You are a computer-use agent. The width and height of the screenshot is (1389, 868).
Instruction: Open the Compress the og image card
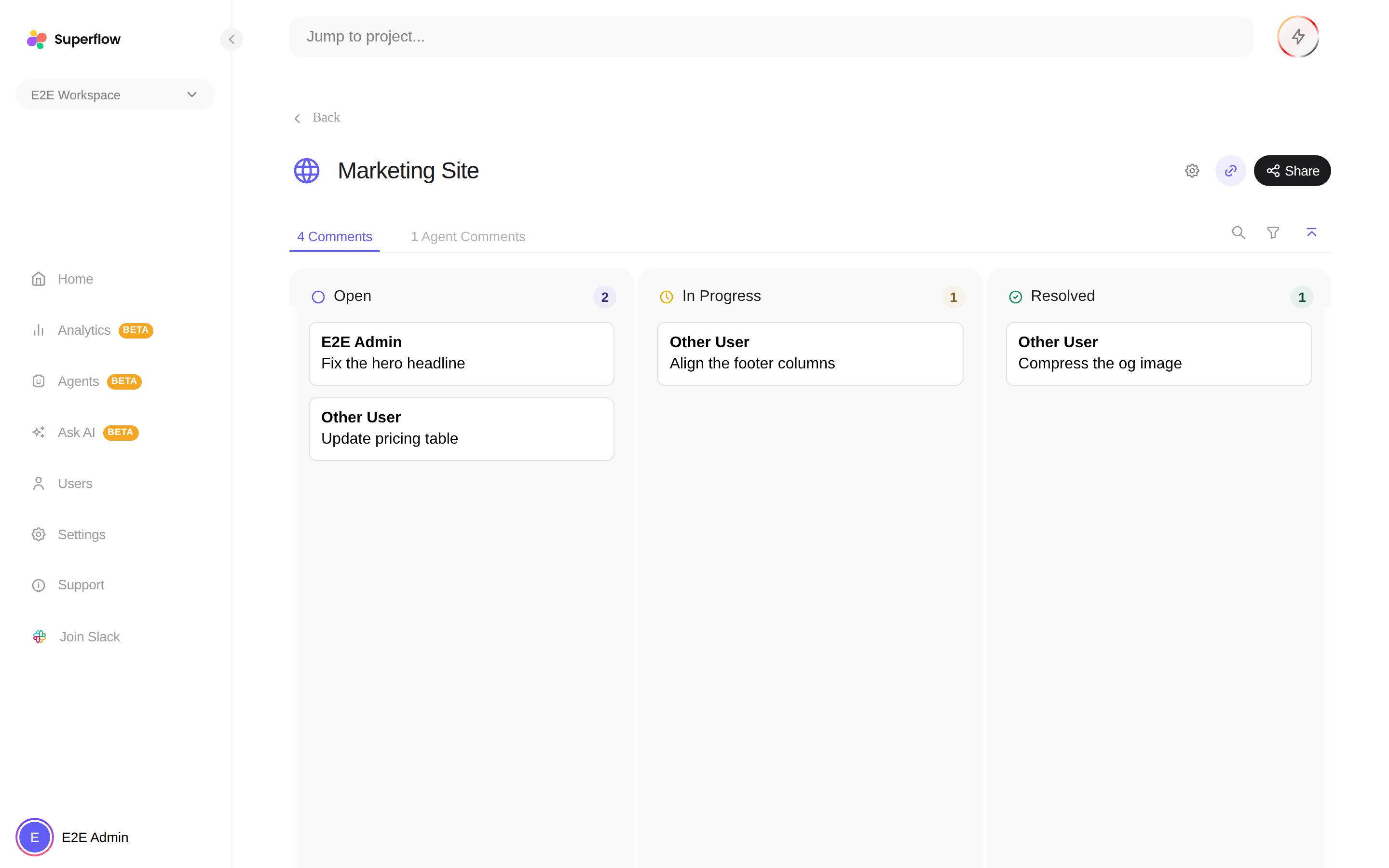(1158, 353)
